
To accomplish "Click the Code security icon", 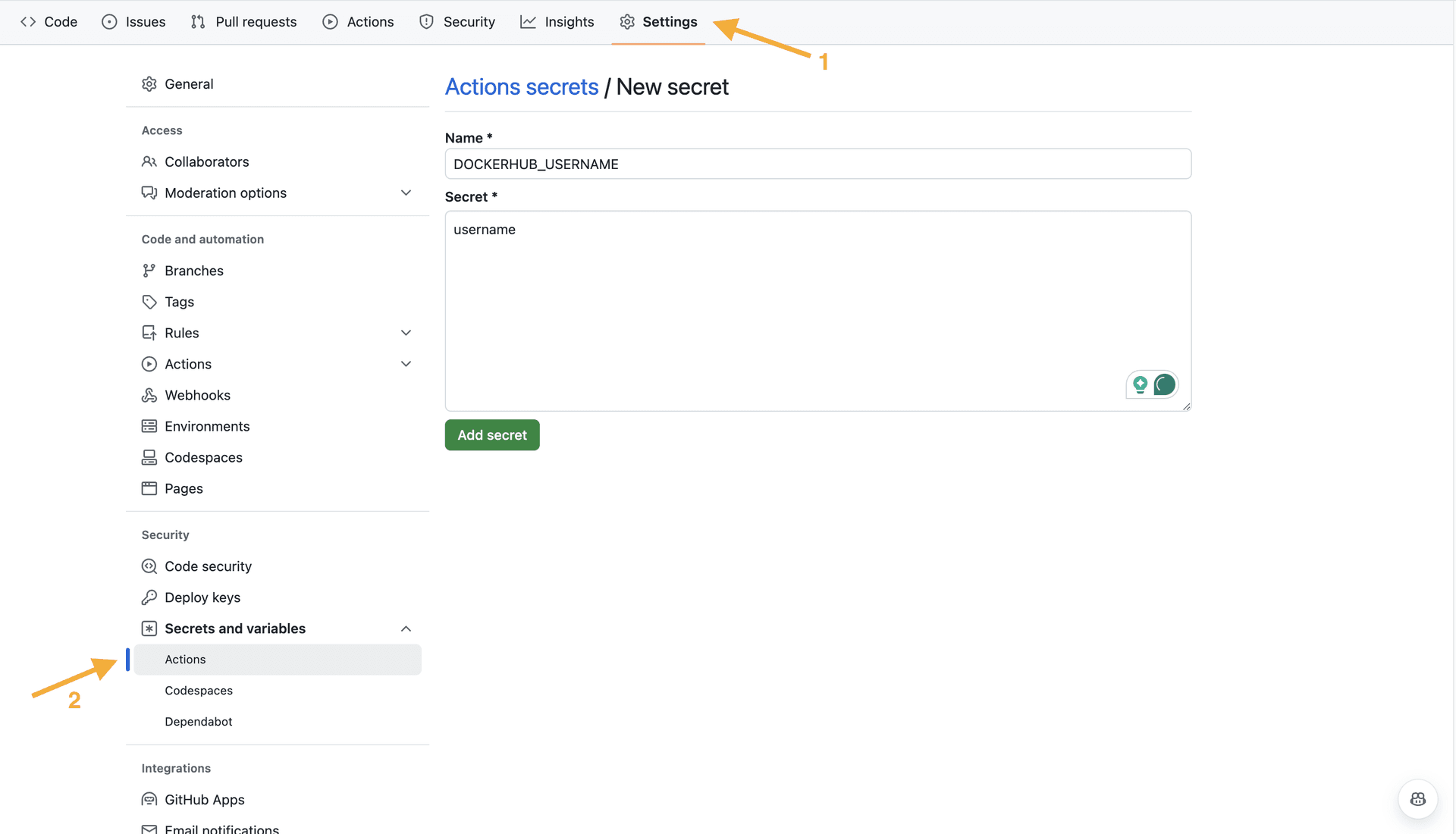I will click(149, 566).
